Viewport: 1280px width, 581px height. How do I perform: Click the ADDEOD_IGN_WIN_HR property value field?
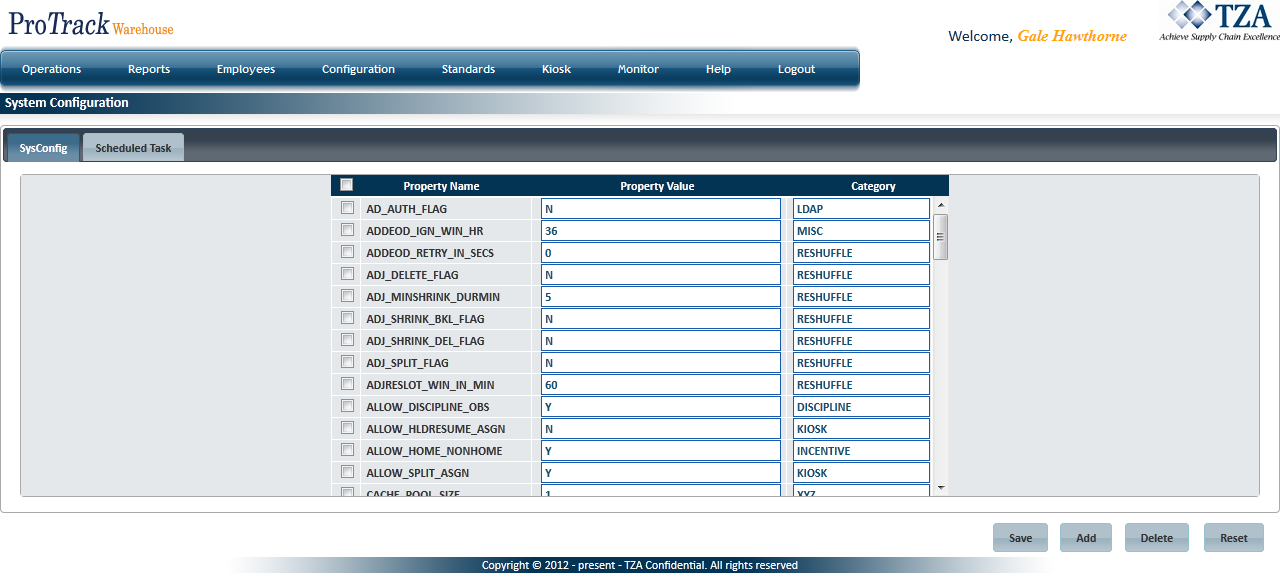(661, 230)
